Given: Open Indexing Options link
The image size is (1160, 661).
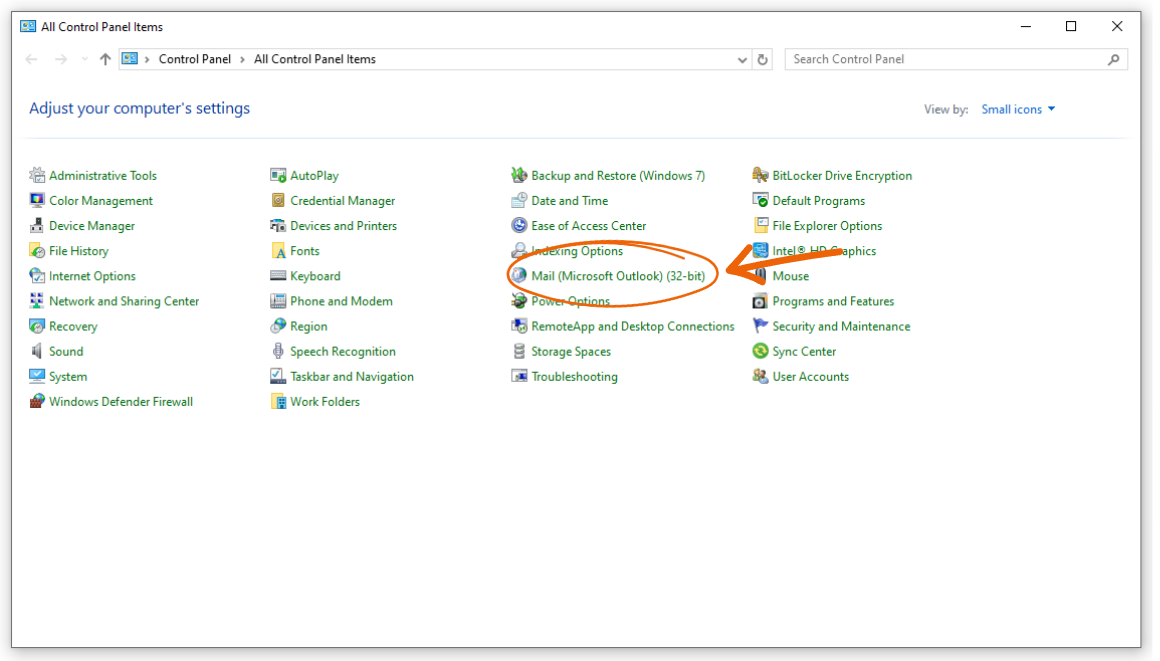Looking at the screenshot, I should click(x=577, y=251).
